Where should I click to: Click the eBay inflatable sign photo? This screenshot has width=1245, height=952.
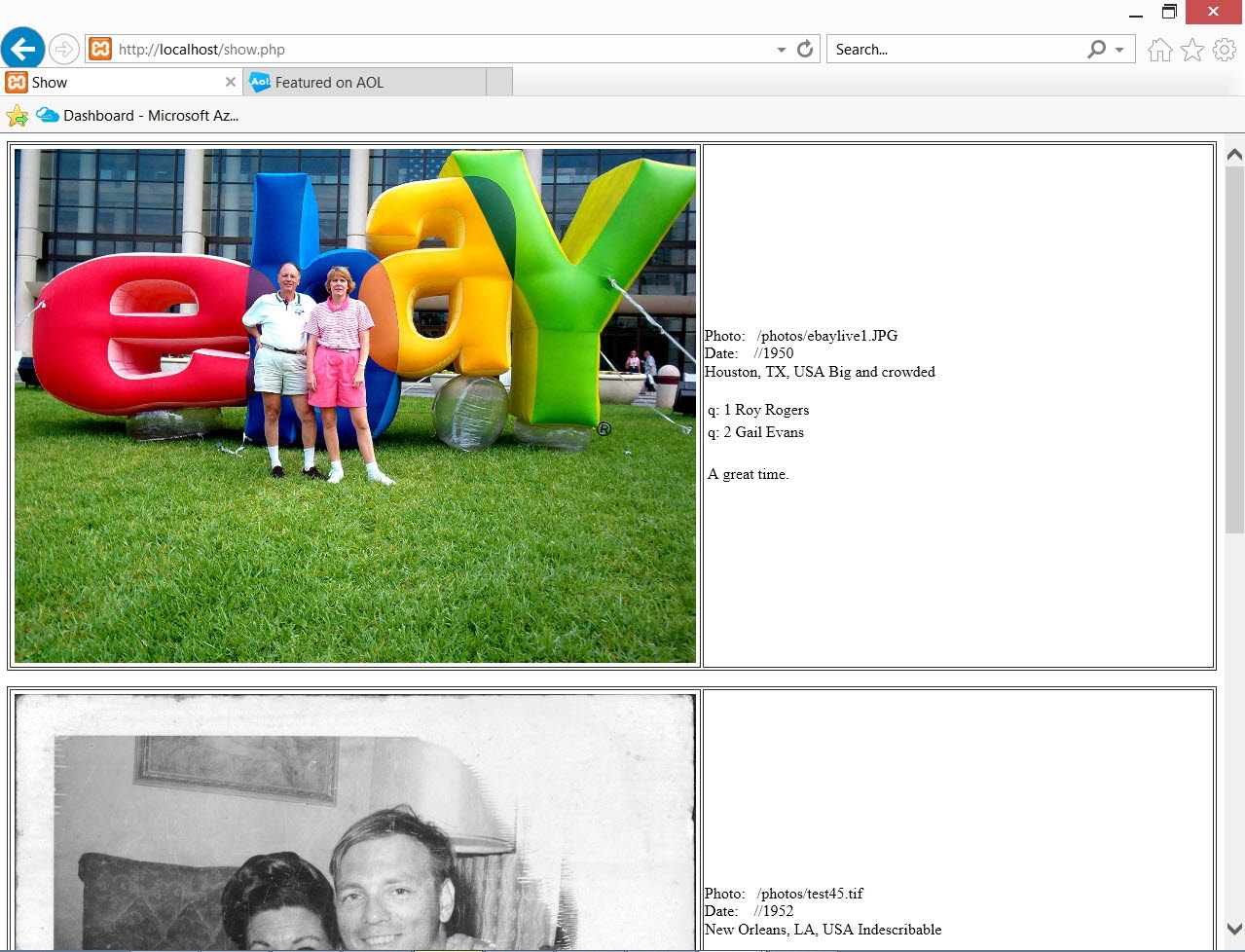pyautogui.click(x=355, y=406)
